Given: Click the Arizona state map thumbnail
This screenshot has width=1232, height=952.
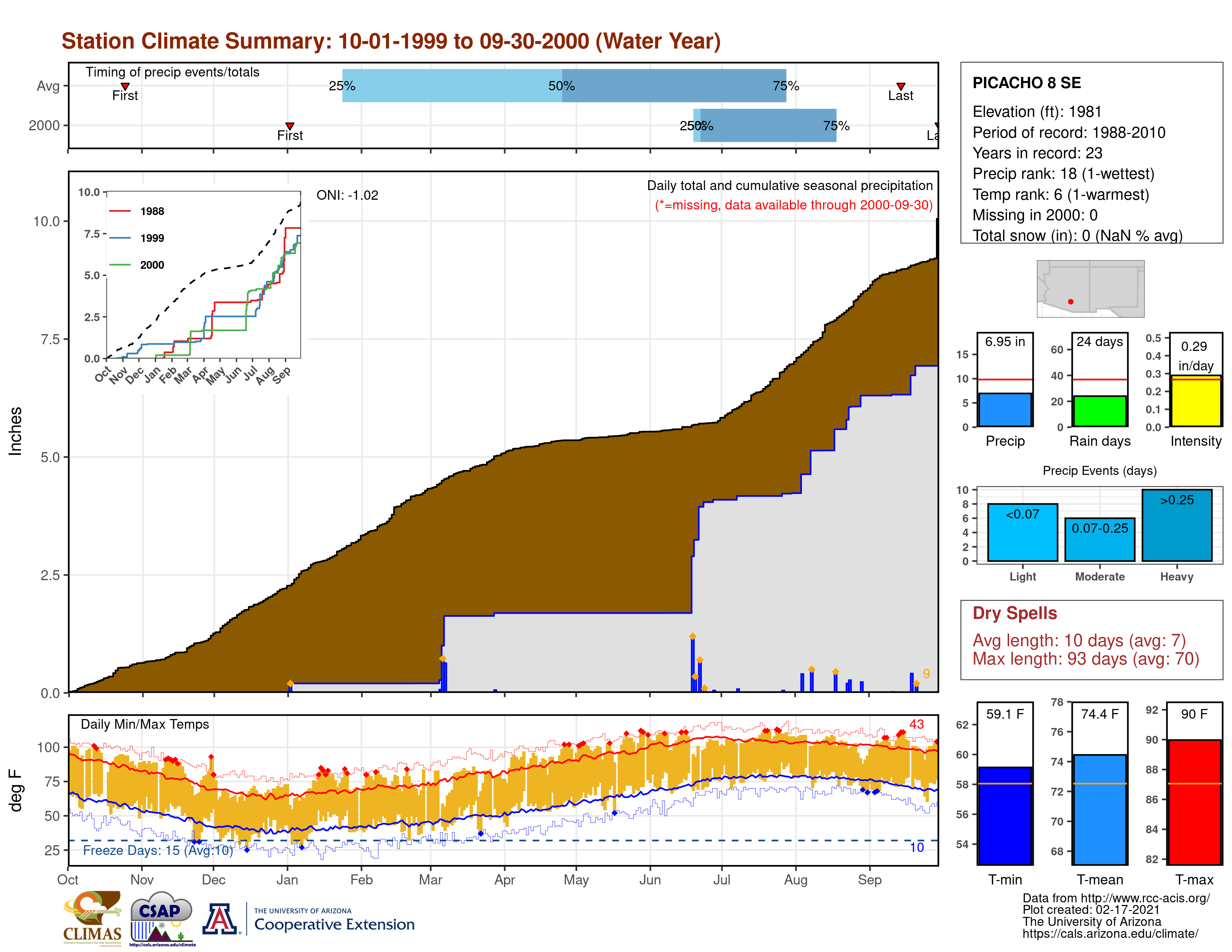Looking at the screenshot, I should 1091,288.
